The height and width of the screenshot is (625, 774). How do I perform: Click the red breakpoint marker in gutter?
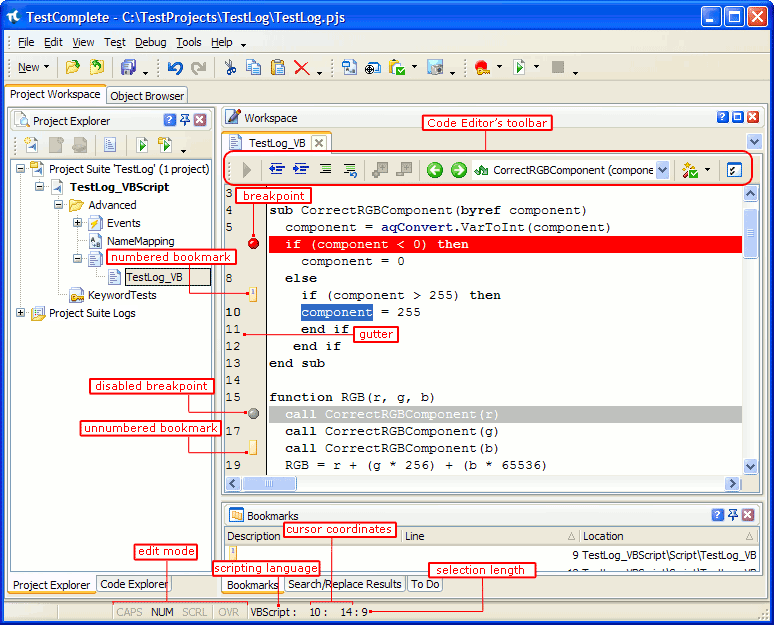point(253,243)
